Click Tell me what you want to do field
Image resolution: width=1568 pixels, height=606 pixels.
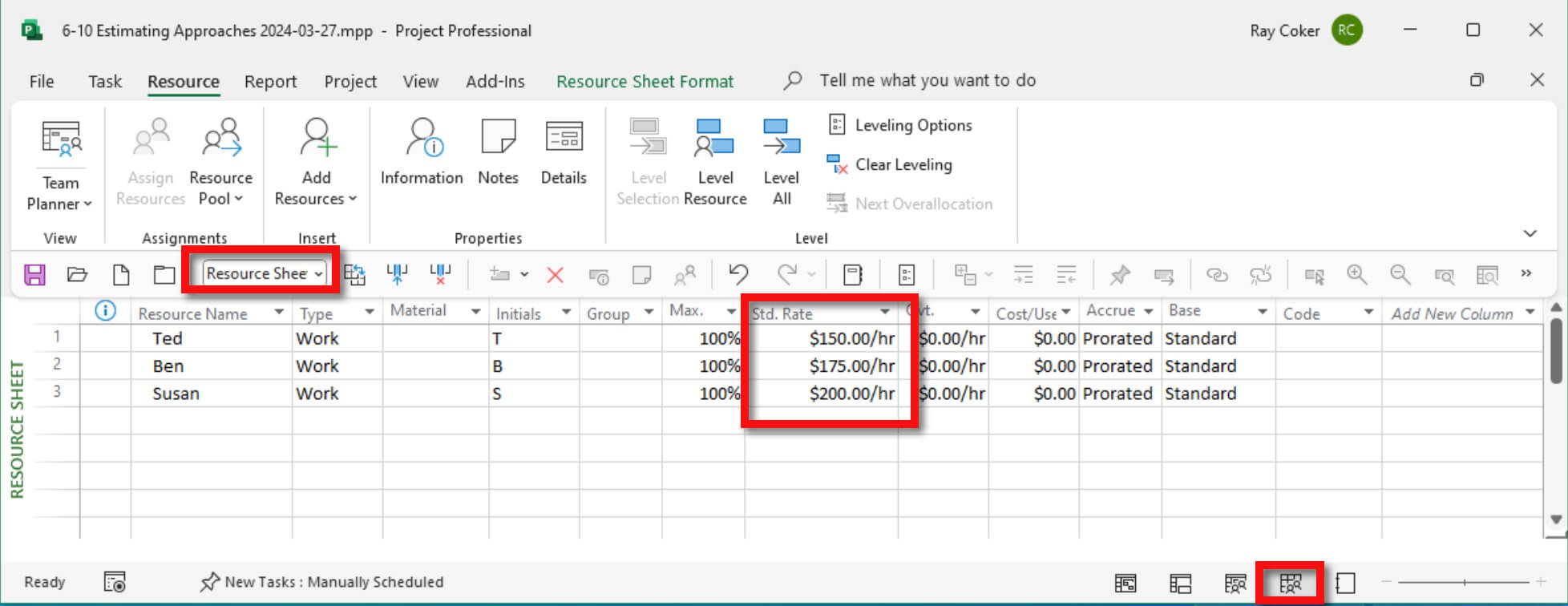927,80
